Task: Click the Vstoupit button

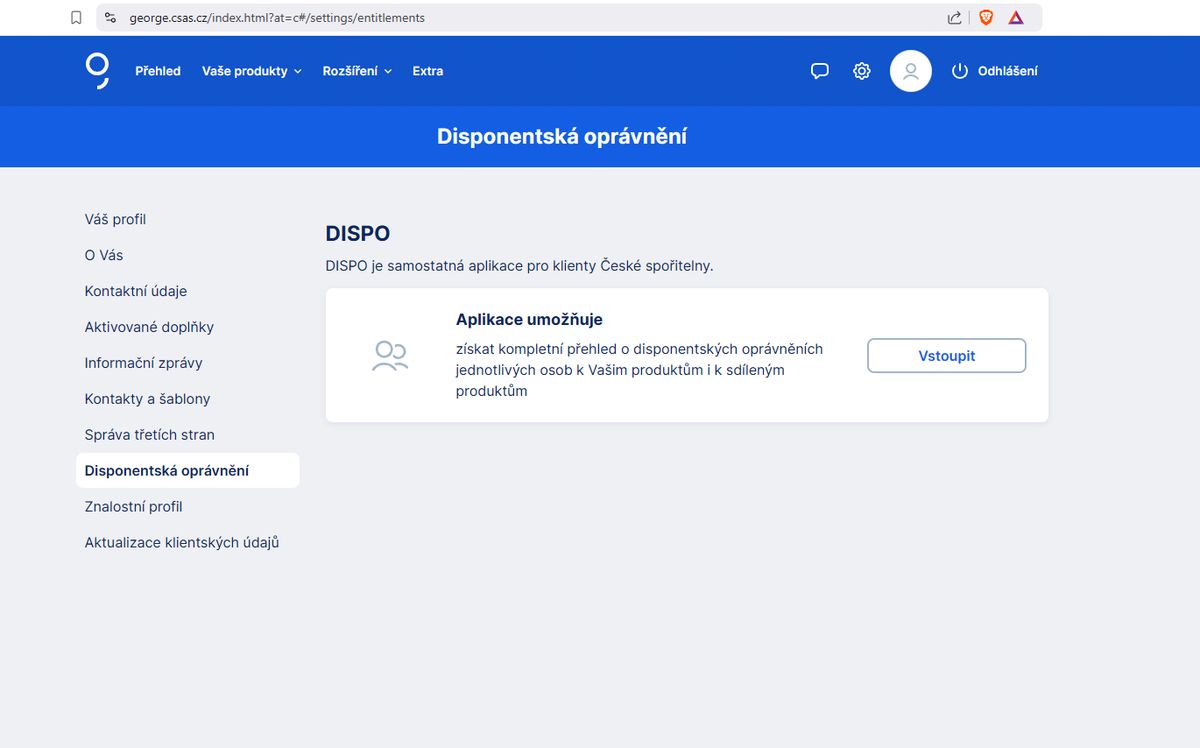Action: pos(947,356)
